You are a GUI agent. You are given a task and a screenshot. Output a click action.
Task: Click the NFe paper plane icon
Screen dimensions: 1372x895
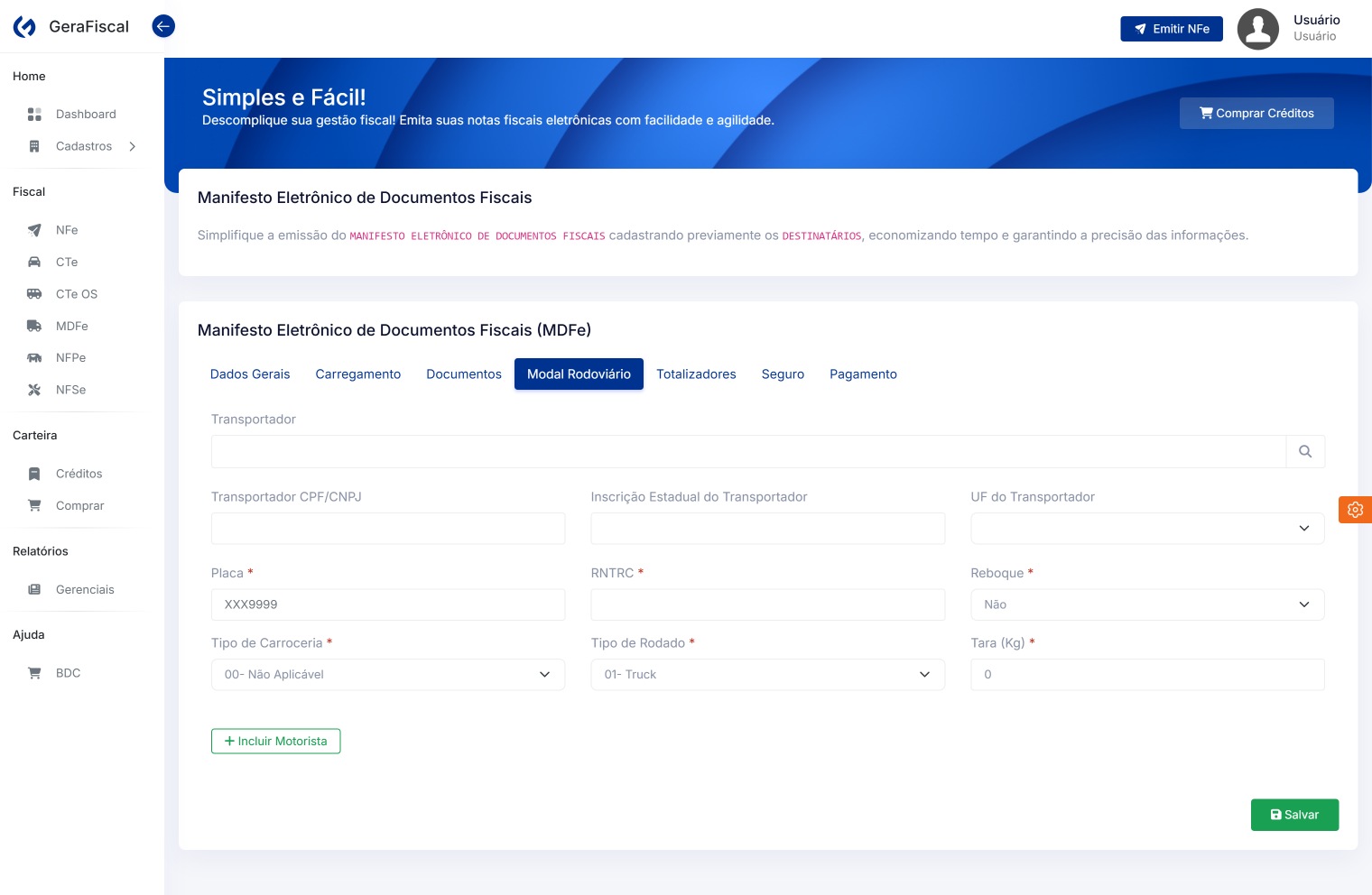tap(34, 230)
